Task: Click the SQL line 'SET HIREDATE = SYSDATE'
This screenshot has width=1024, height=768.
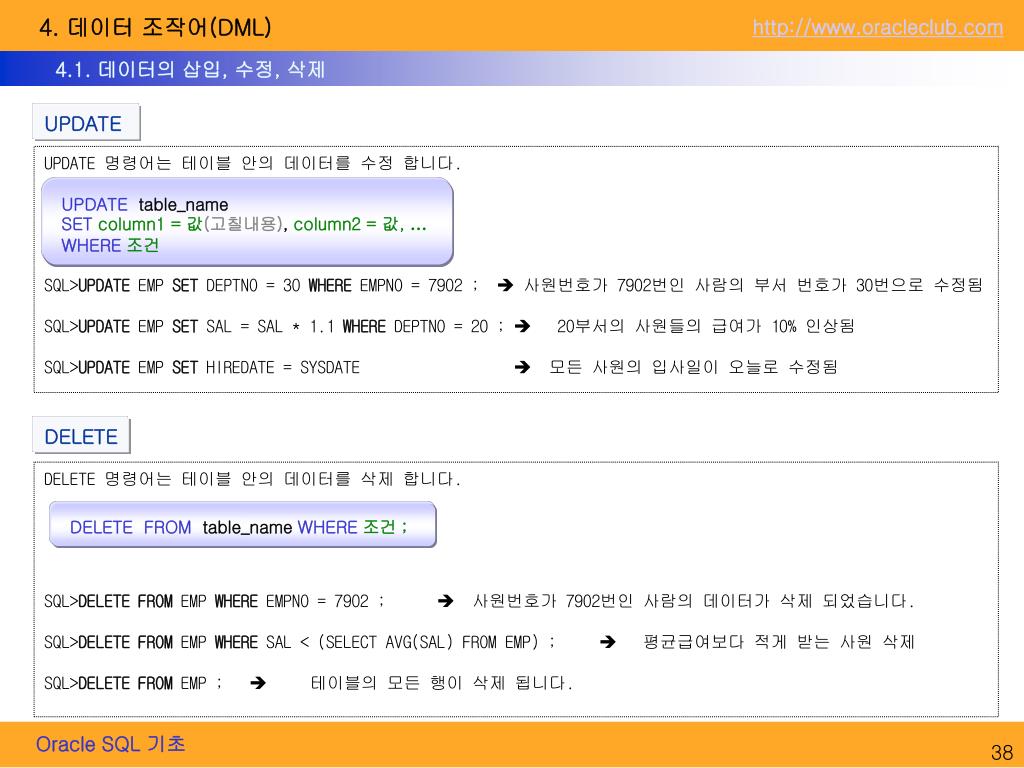Action: [x=202, y=367]
